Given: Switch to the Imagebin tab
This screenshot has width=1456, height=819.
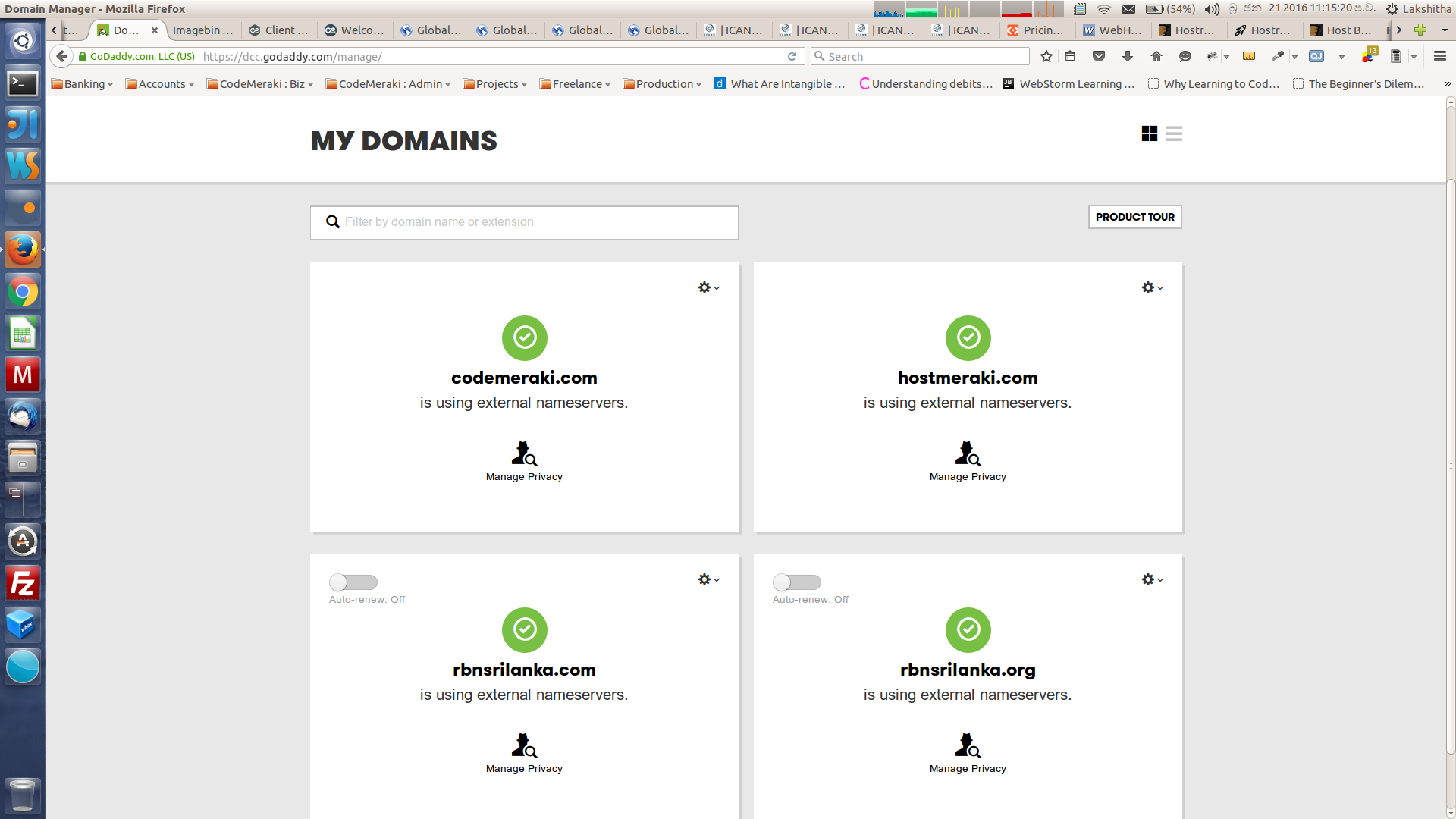Looking at the screenshot, I should pos(202,30).
